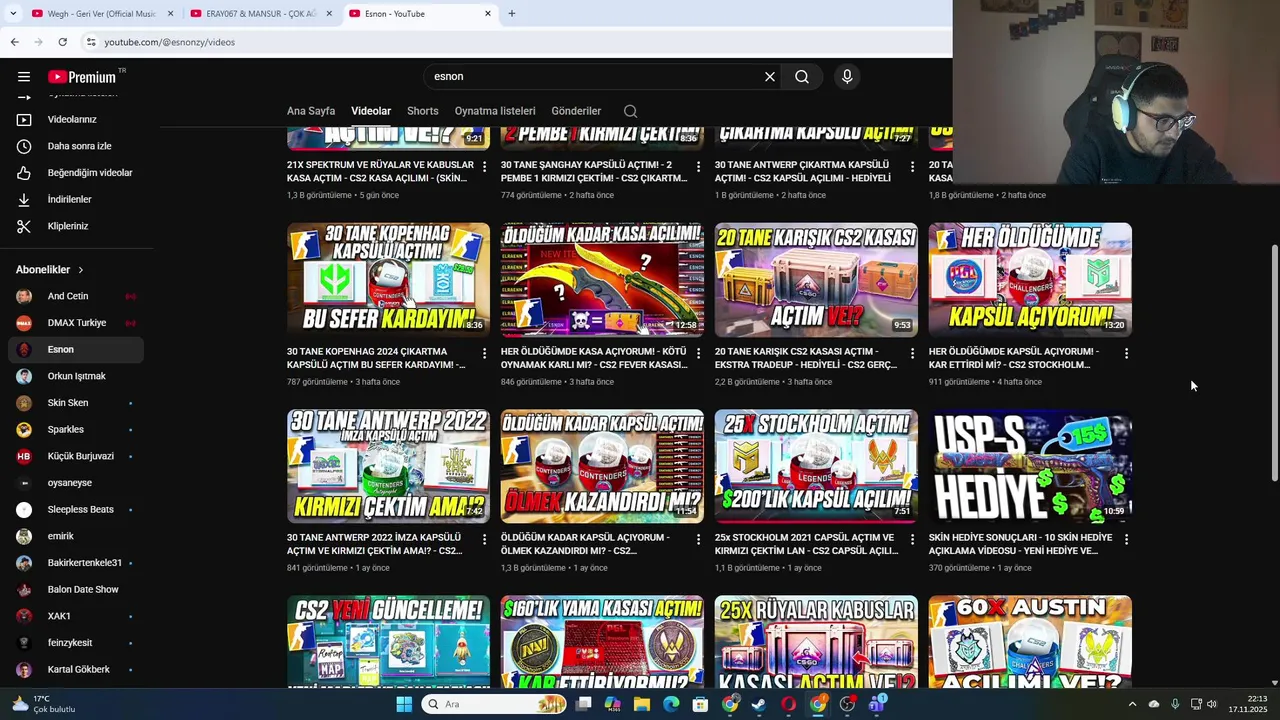Open options for Her Öldüğümde Kapsül video

click(x=1126, y=353)
